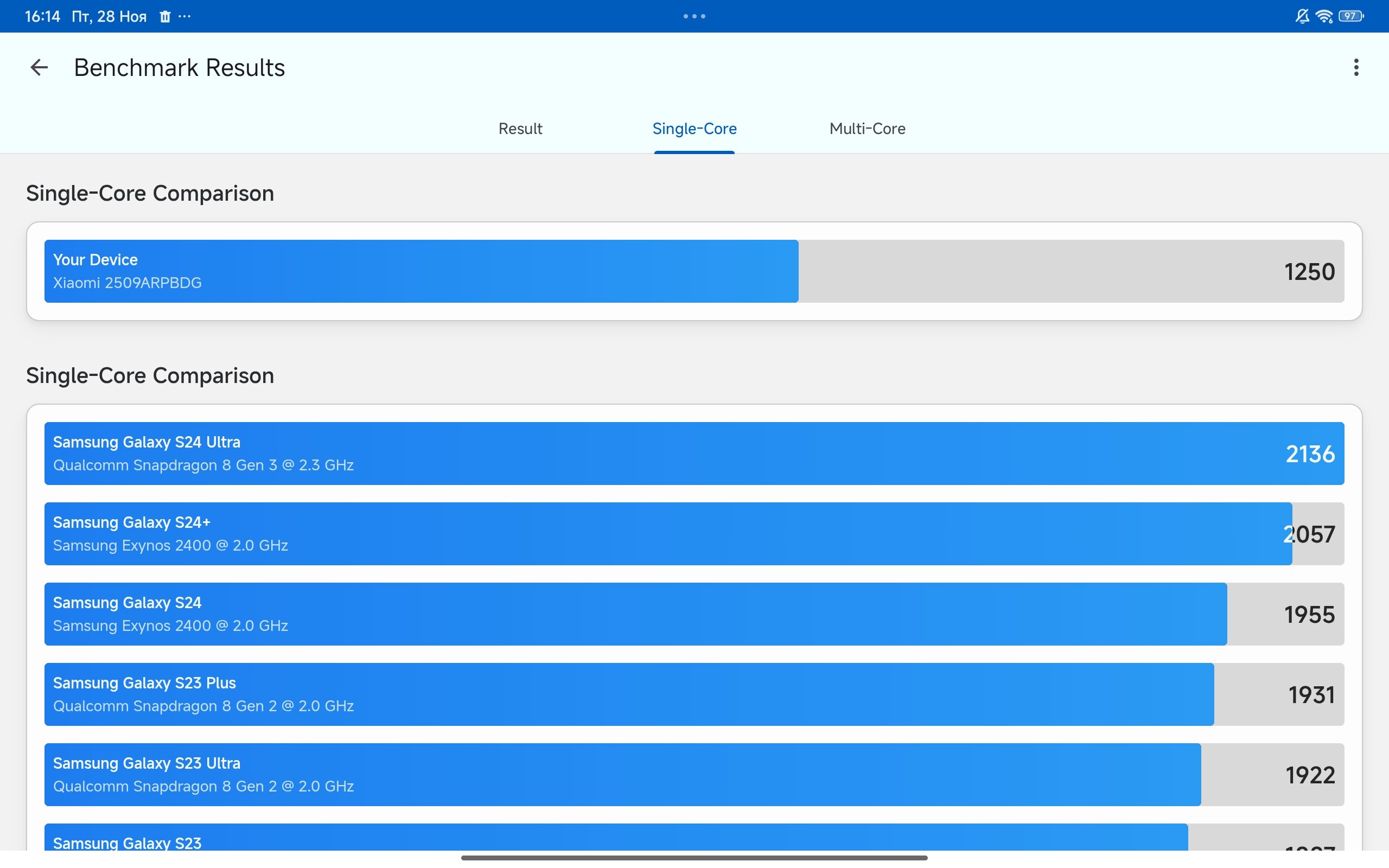
Task: Click the score value 2057
Action: pos(1309,534)
